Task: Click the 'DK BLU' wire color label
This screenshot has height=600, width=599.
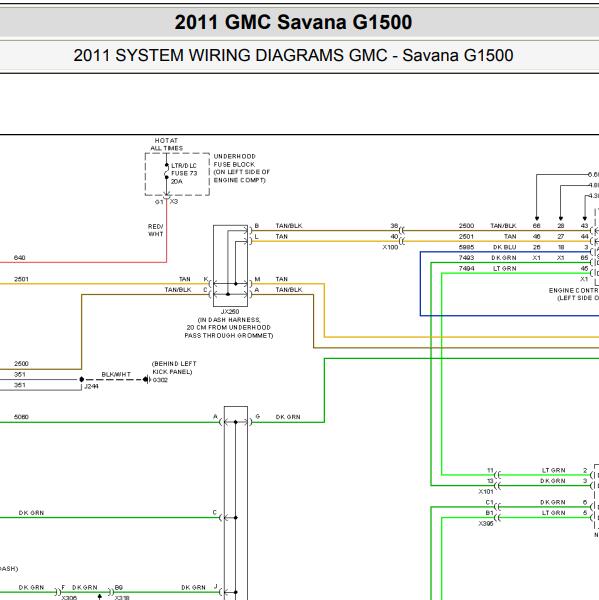Action: (504, 247)
